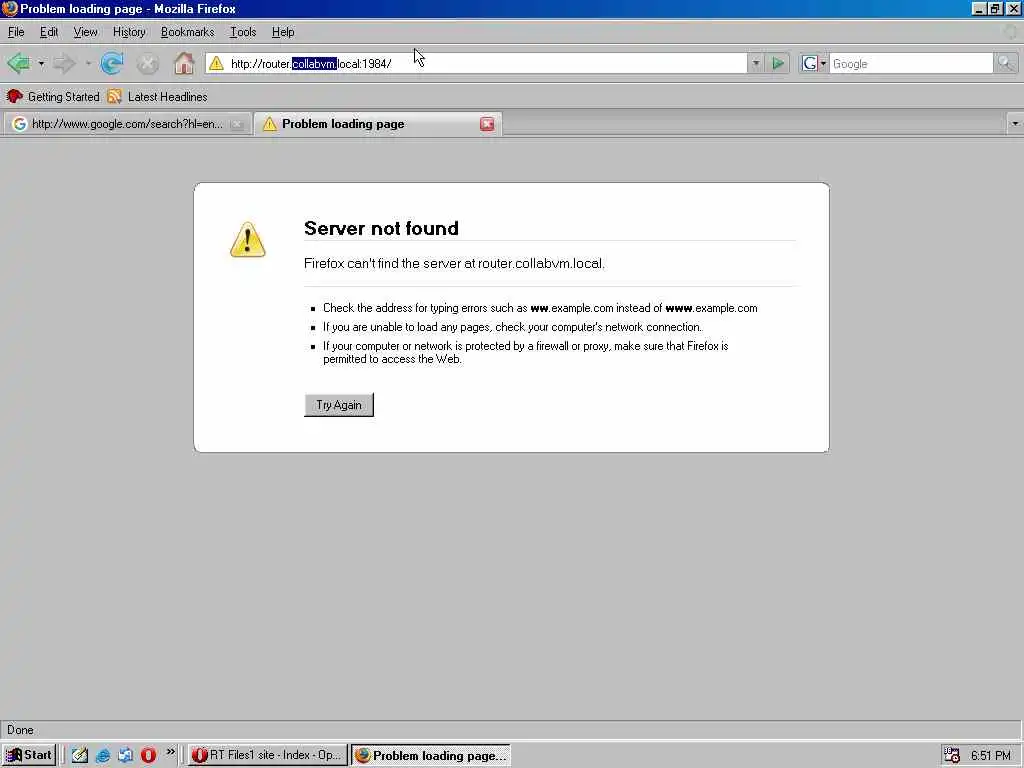Open the Latest Headlines feed bookmark
The height and width of the screenshot is (768, 1024).
(157, 97)
